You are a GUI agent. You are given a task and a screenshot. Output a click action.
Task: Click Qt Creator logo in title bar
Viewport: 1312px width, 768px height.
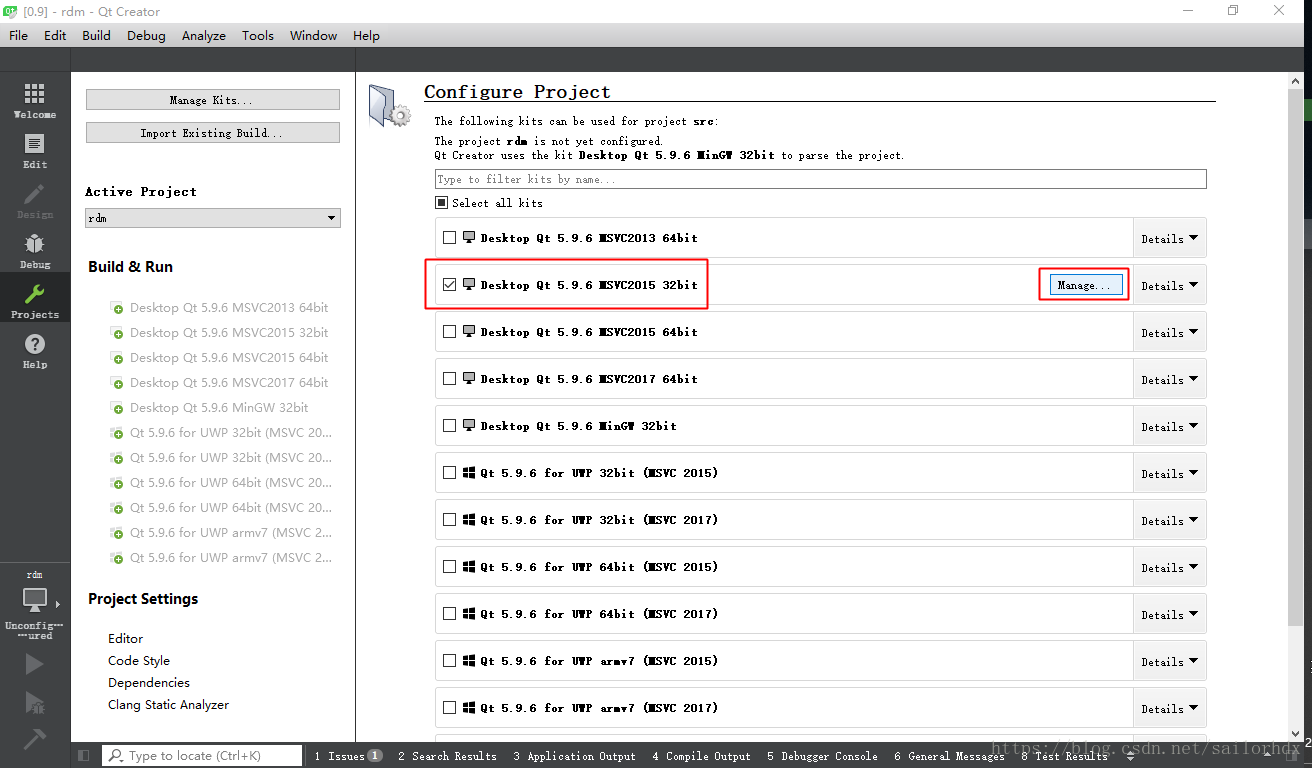(x=11, y=11)
